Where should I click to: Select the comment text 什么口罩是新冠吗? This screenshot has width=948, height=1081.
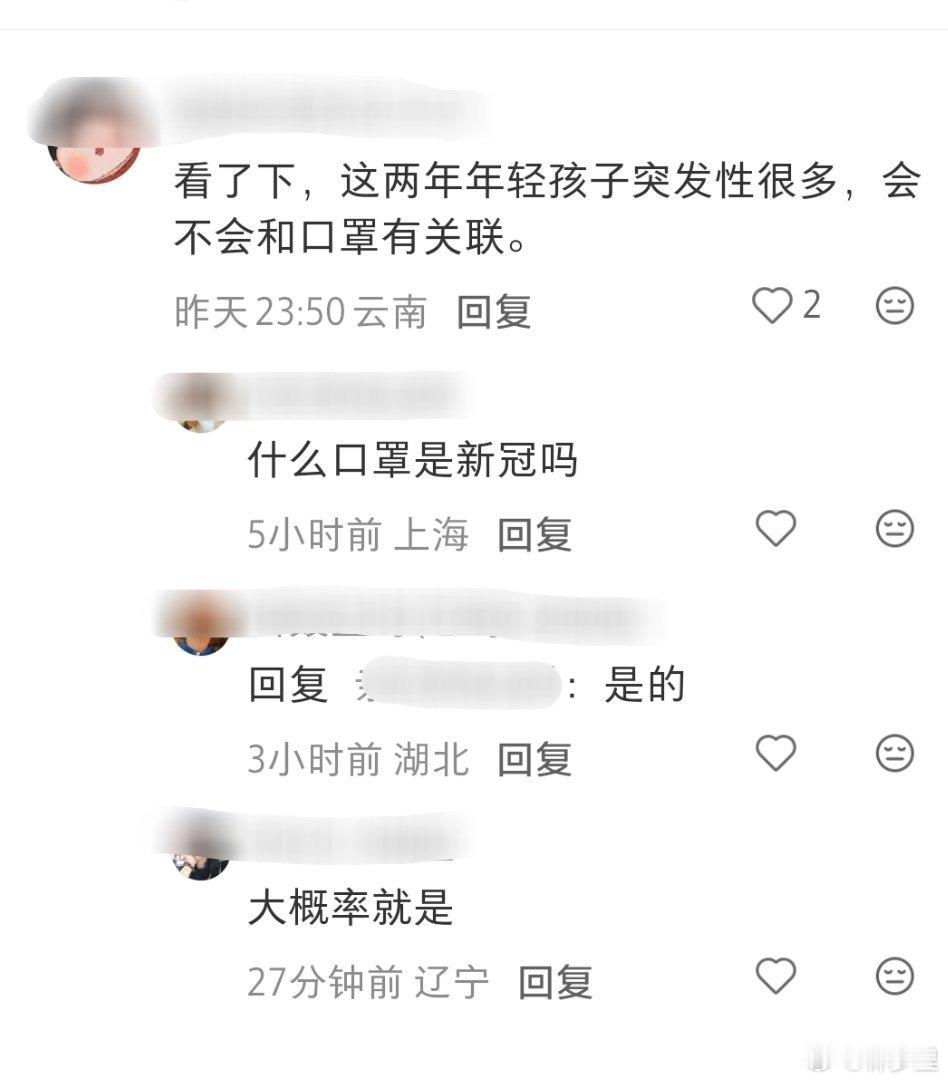tap(412, 460)
